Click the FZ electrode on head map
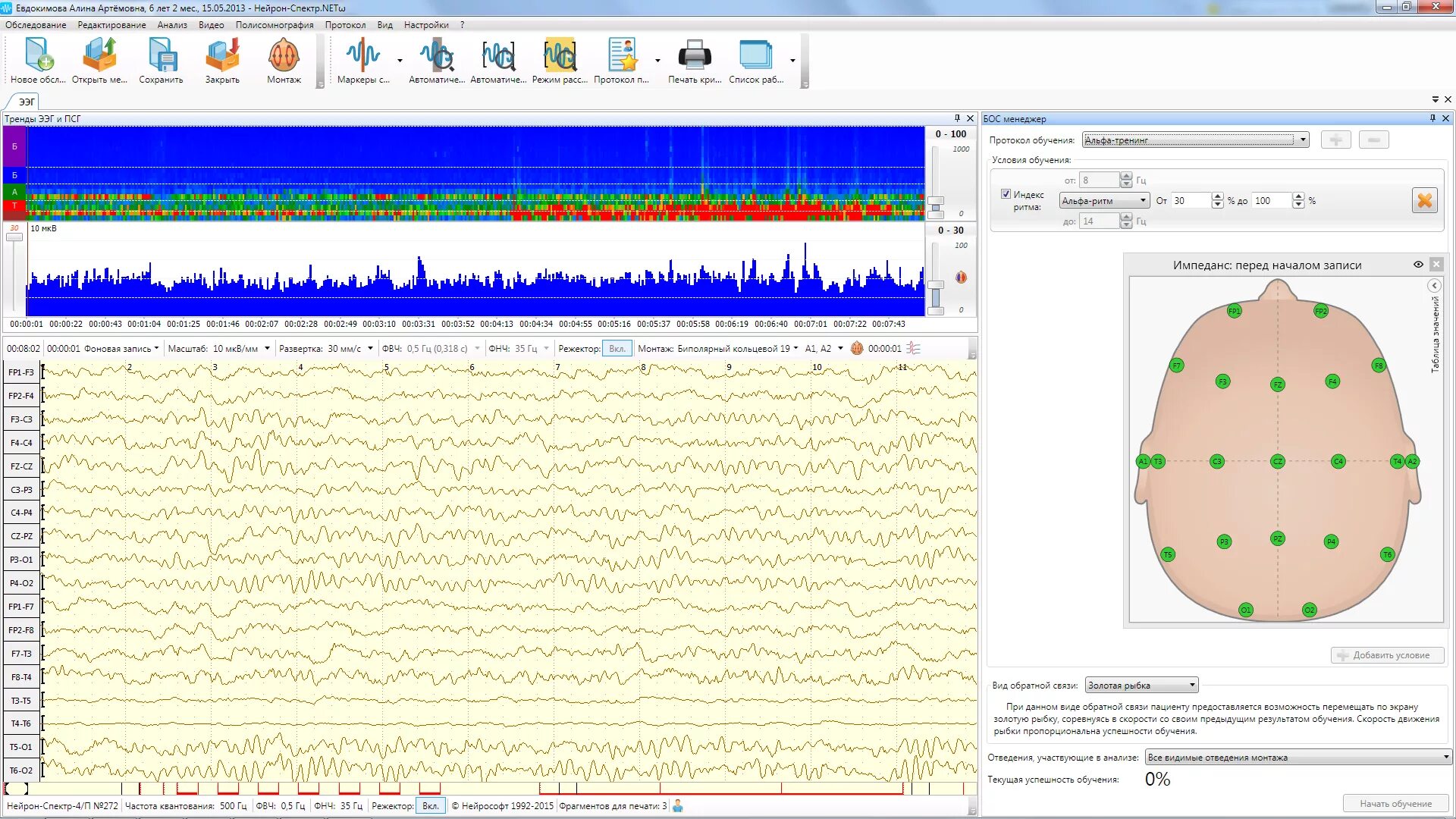Screen dimensions: 1456x819 coord(1278,384)
